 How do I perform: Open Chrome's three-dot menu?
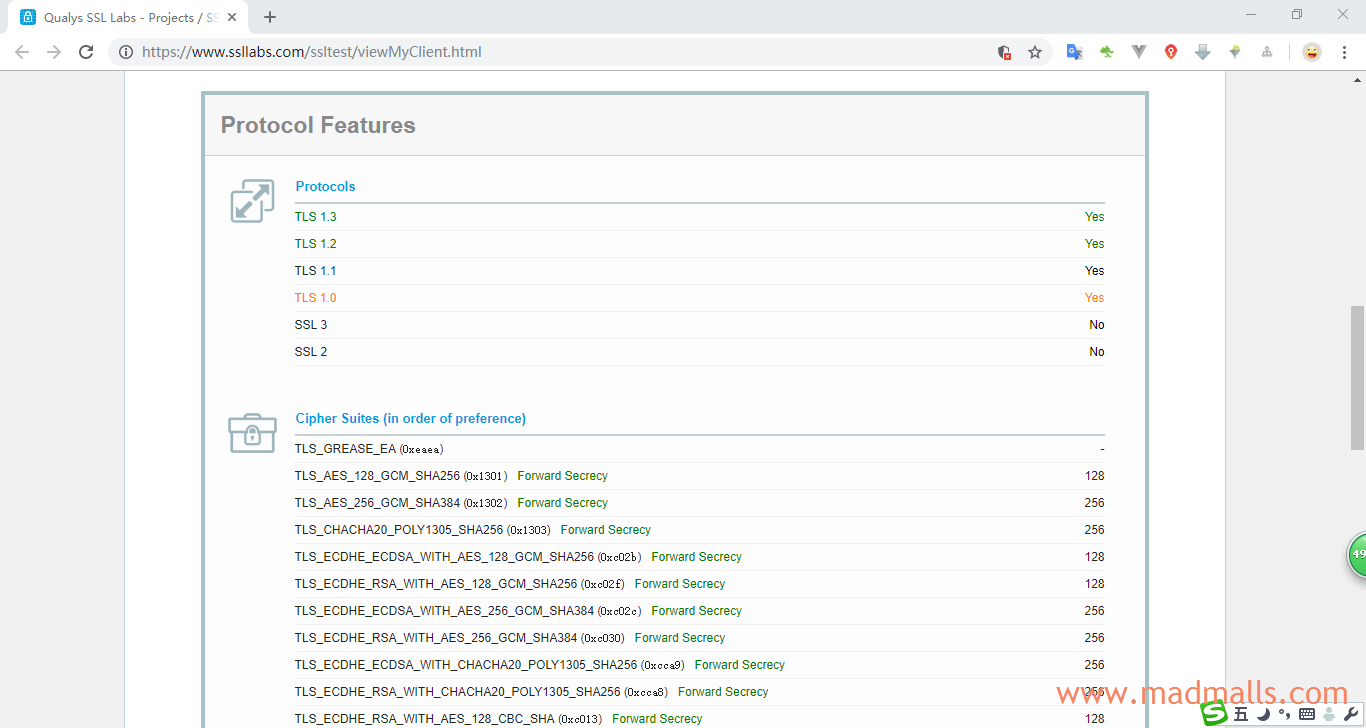coord(1344,52)
